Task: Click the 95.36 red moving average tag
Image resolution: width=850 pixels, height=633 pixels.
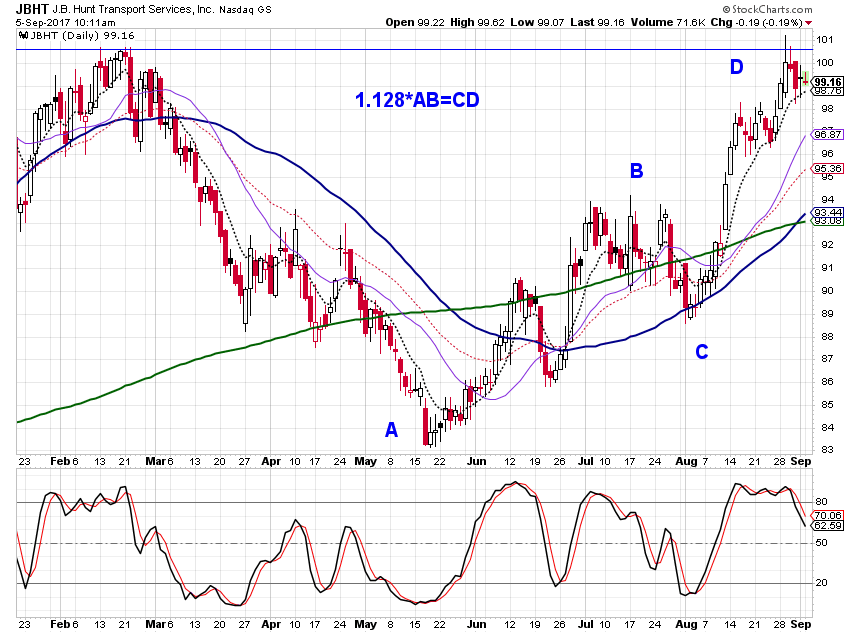Action: tap(828, 169)
